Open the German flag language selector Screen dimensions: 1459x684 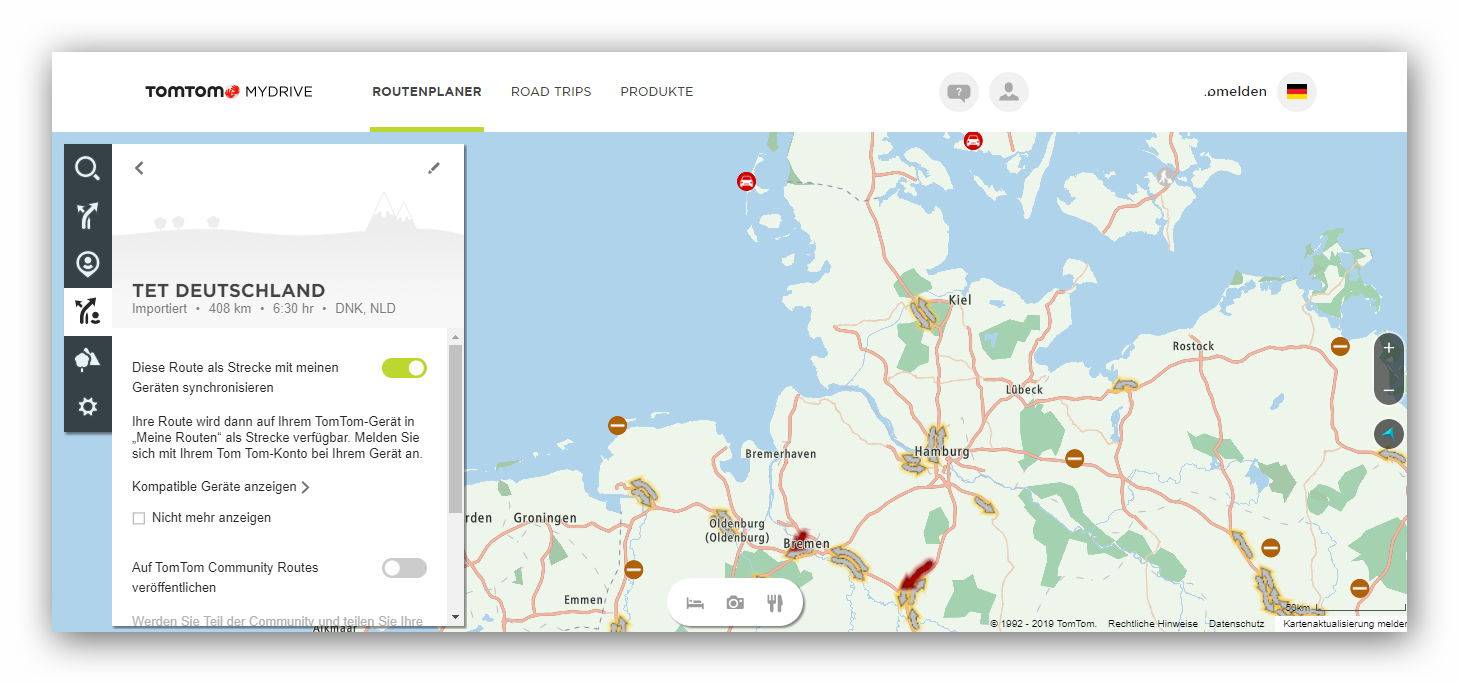point(1296,92)
